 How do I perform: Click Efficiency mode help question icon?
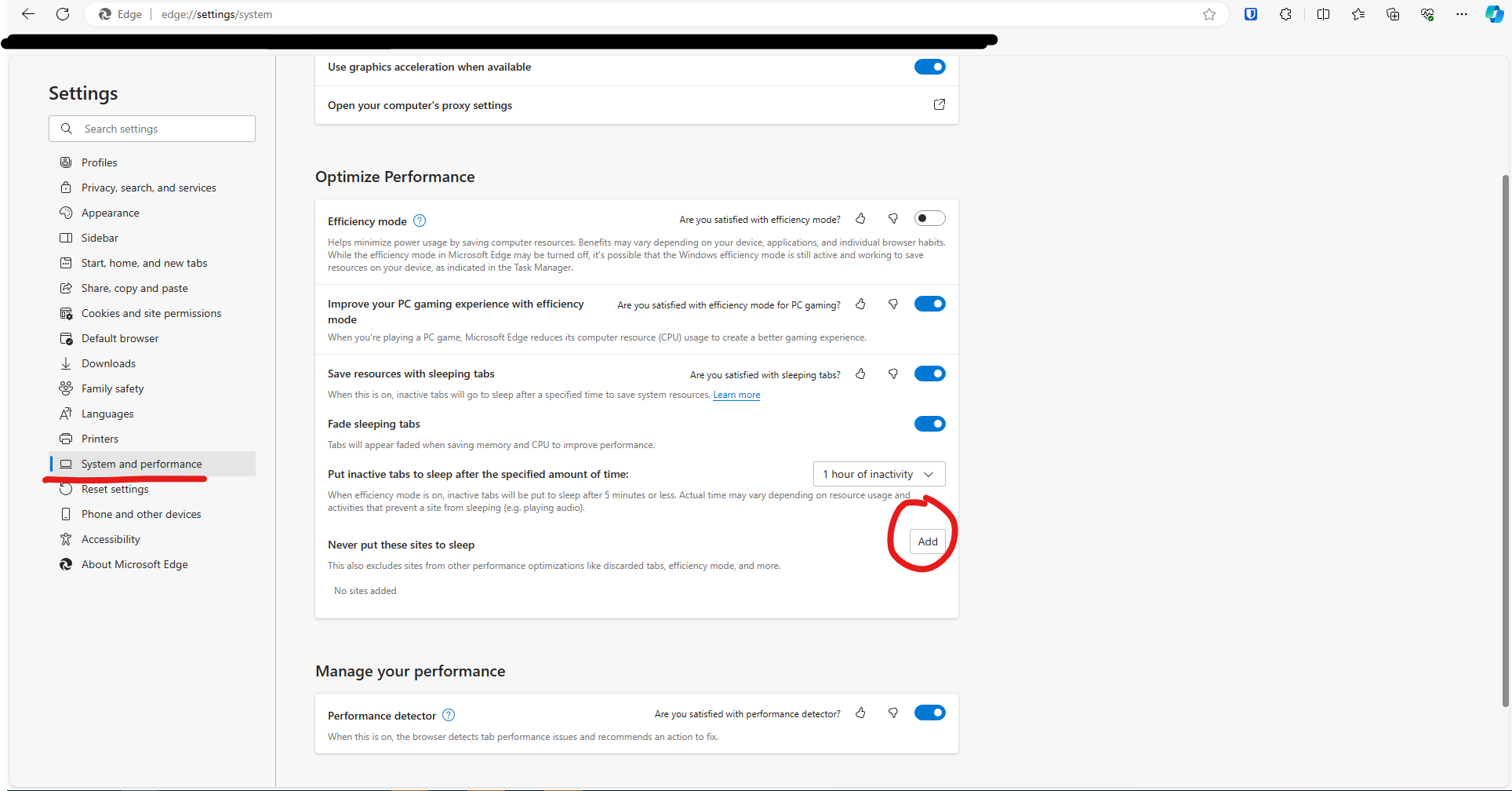click(x=420, y=221)
